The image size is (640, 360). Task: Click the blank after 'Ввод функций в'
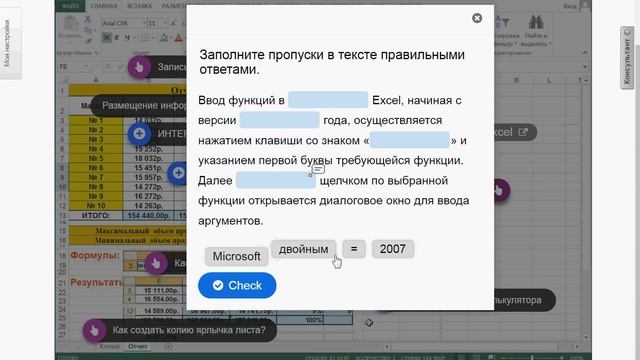click(328, 100)
